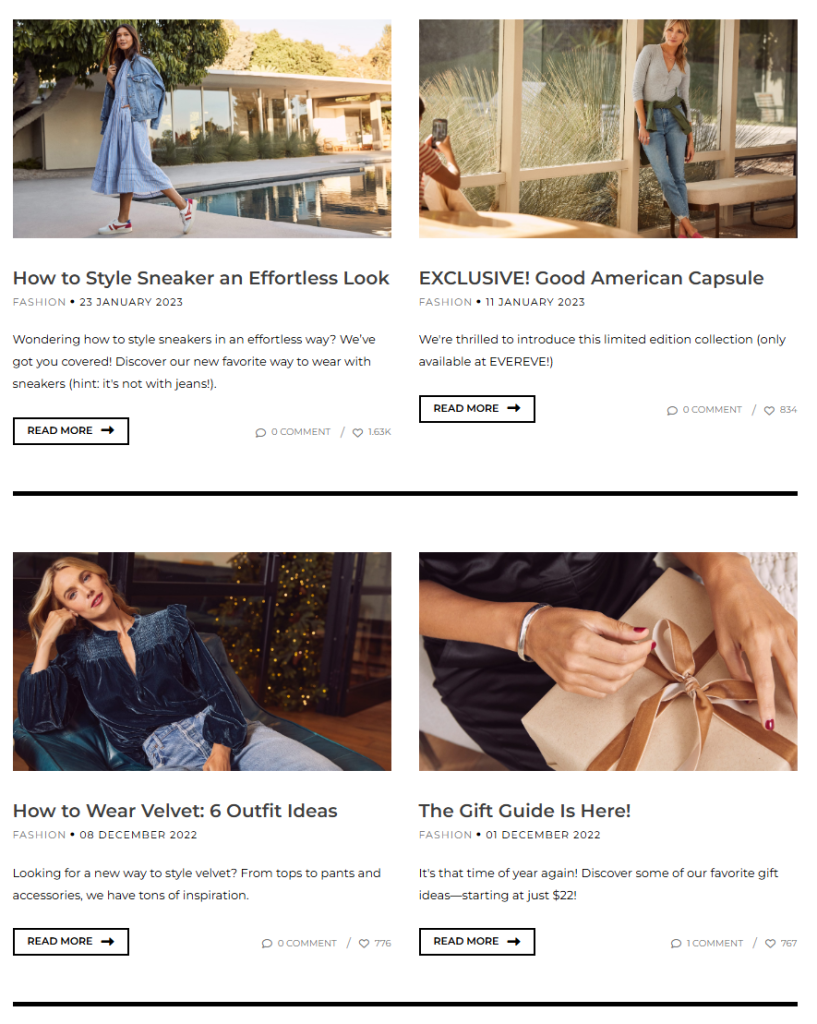Image resolution: width=817 pixels, height=1024 pixels.
Task: Click comment bubble icon on Good American post
Action: [672, 411]
